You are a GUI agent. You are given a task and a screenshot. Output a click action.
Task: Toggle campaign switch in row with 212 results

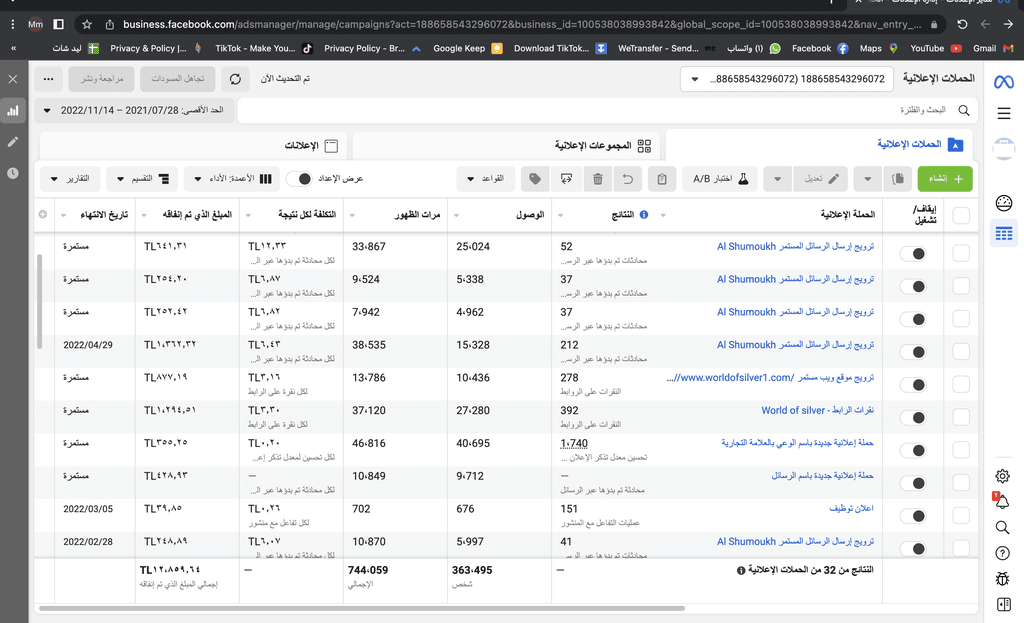(913, 352)
